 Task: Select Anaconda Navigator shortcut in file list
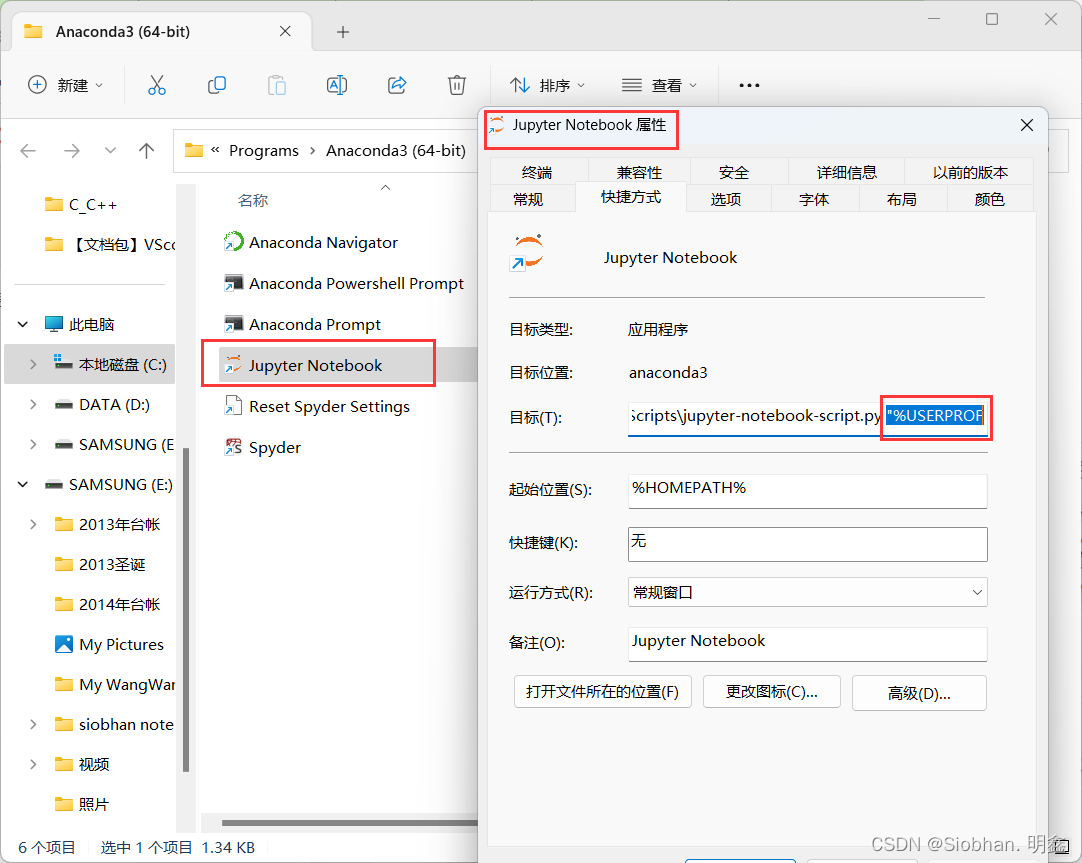pos(311,242)
